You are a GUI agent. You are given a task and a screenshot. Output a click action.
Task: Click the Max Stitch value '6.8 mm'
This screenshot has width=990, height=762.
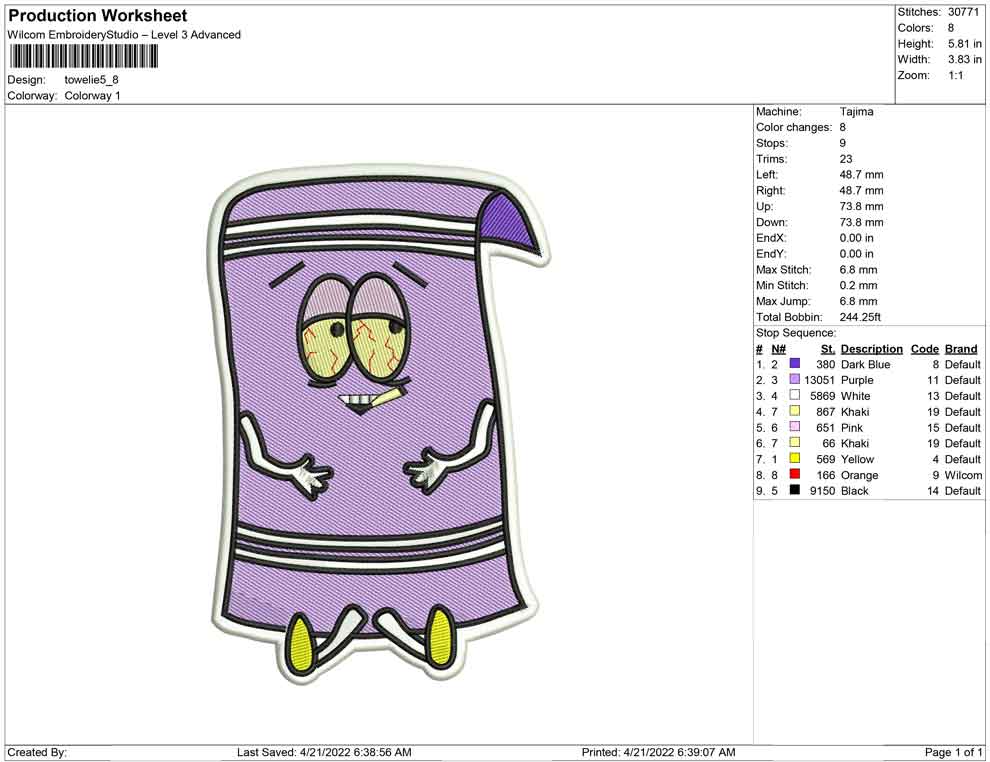[x=859, y=270]
